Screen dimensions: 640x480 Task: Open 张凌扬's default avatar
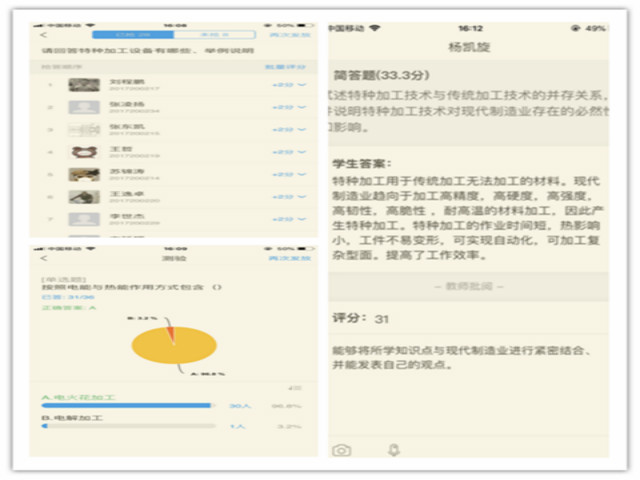pyautogui.click(x=84, y=107)
